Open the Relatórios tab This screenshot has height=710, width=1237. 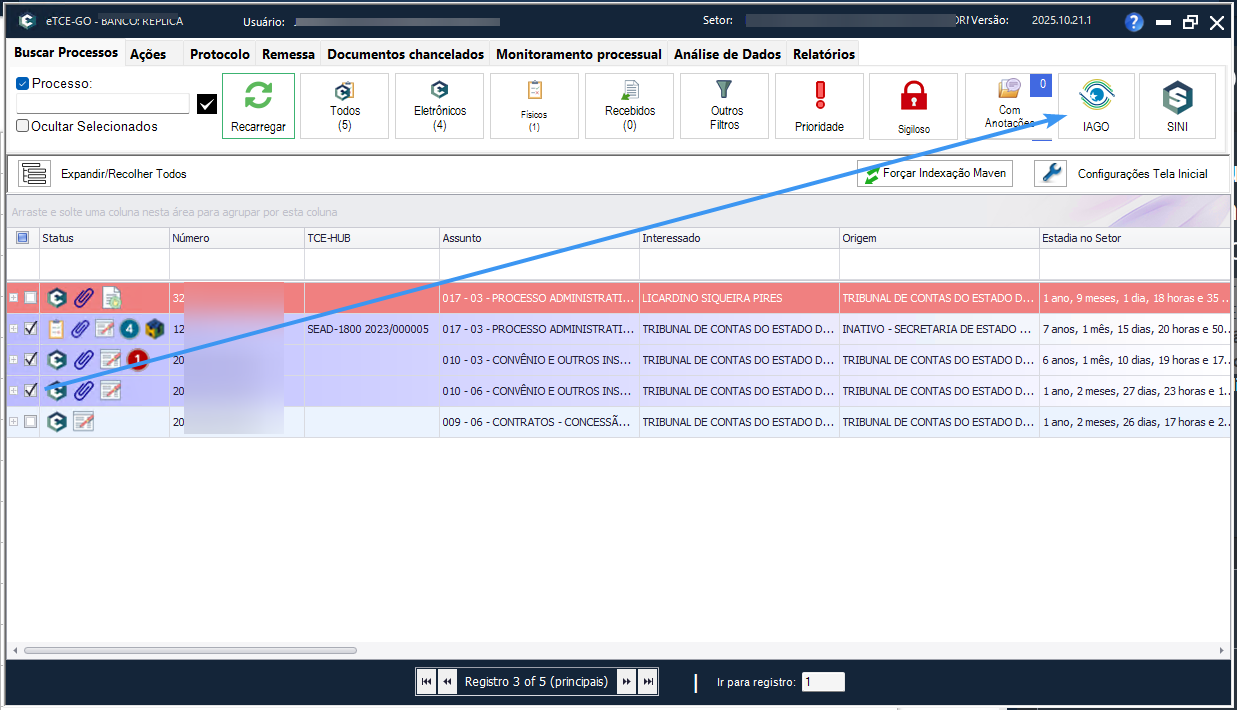[823, 55]
